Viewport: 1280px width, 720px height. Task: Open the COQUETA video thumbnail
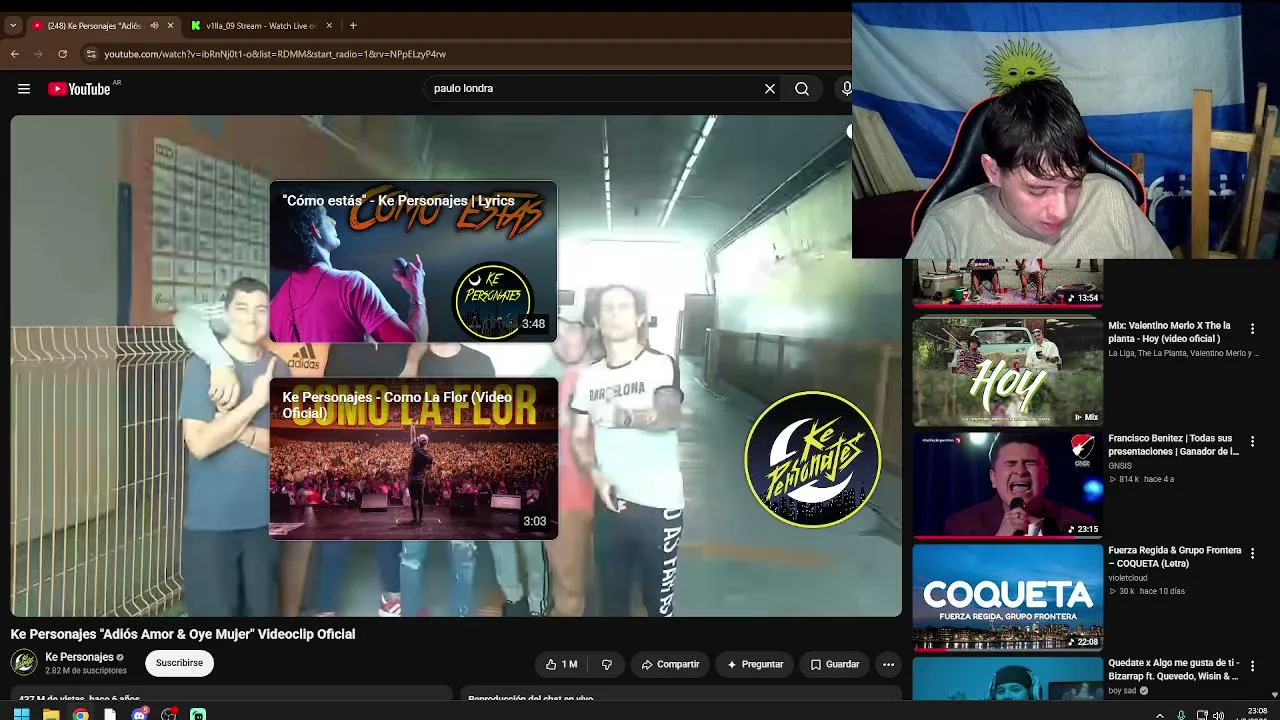click(x=1008, y=598)
